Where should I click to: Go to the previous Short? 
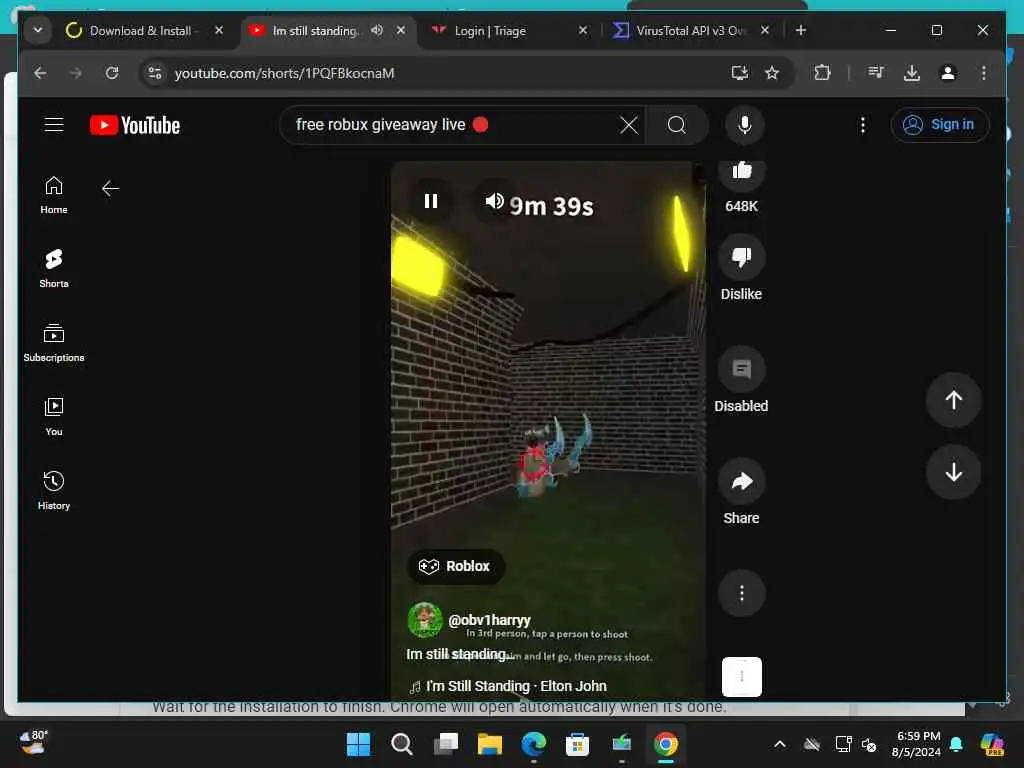(x=953, y=400)
